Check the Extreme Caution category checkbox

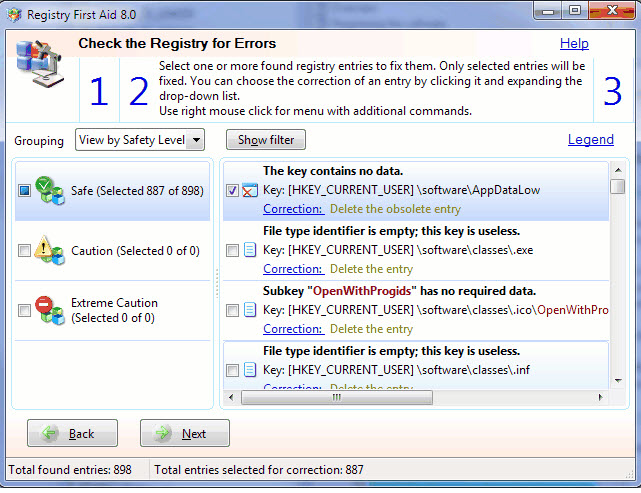click(x=25, y=310)
